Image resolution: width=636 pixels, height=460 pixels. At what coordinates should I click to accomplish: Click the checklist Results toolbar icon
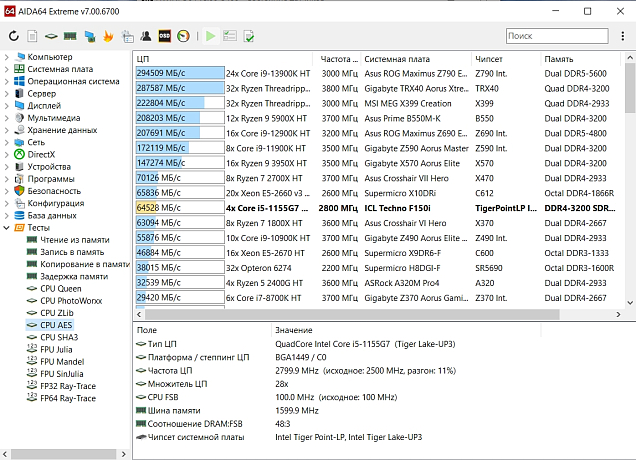[229, 36]
